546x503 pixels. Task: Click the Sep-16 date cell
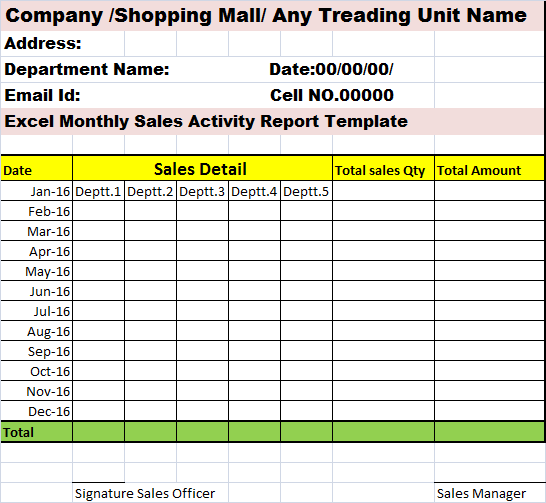(x=37, y=351)
